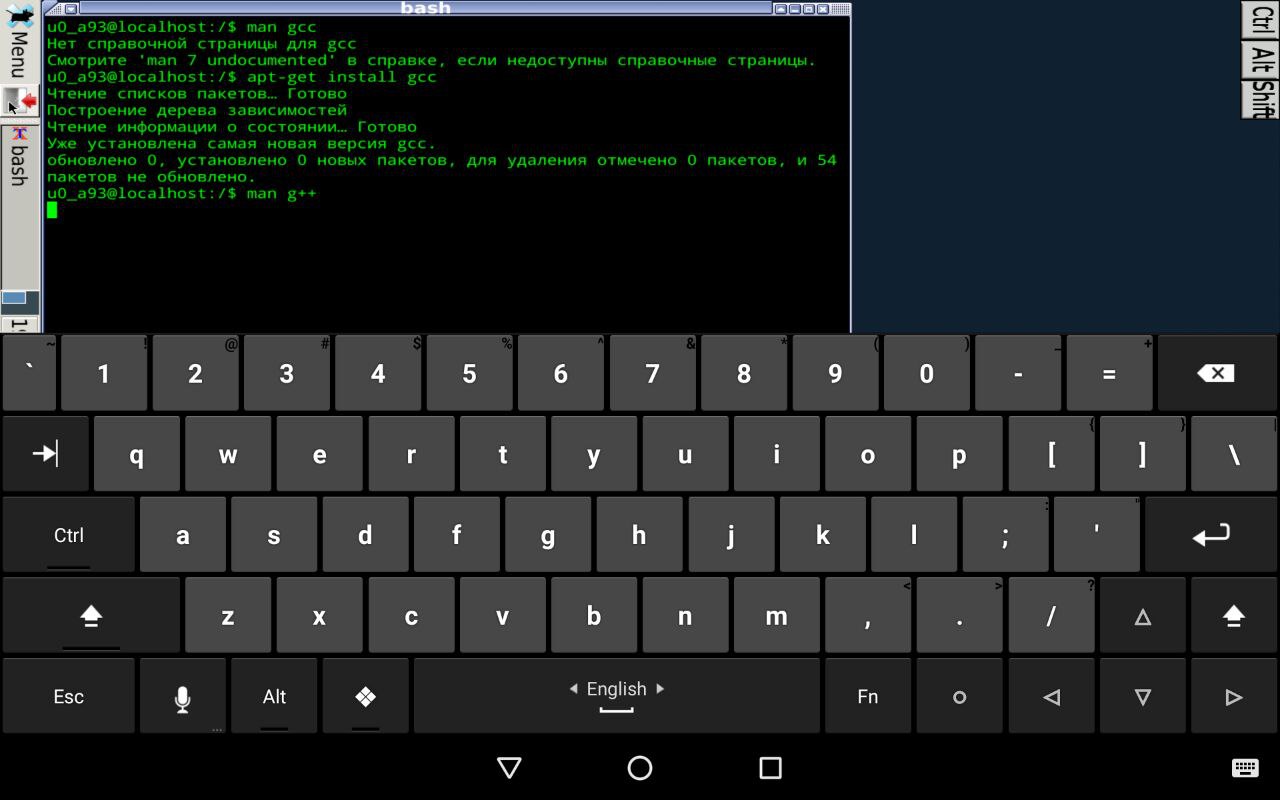Tap the English space bar
The height and width of the screenshot is (800, 1280).
[x=617, y=697]
